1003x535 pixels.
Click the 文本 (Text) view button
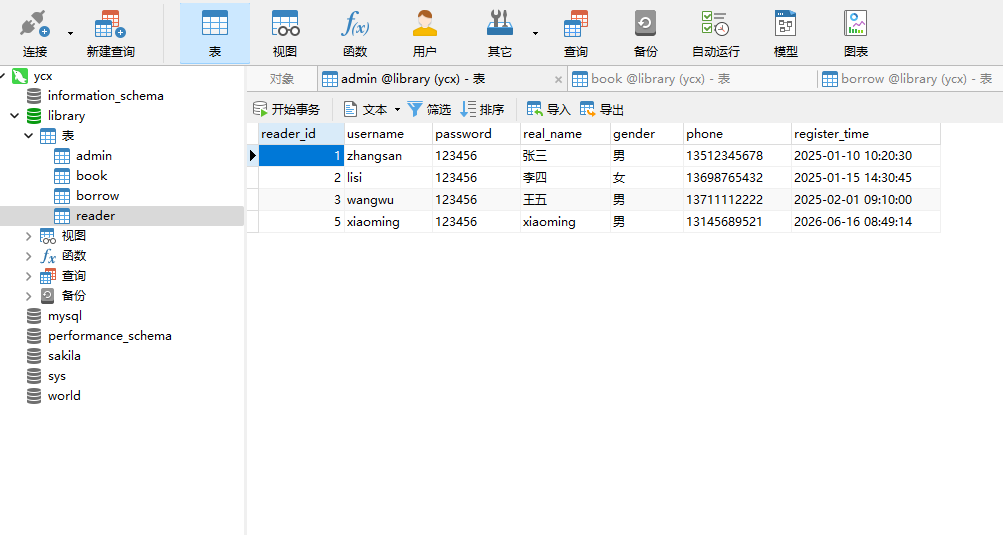pyautogui.click(x=365, y=109)
